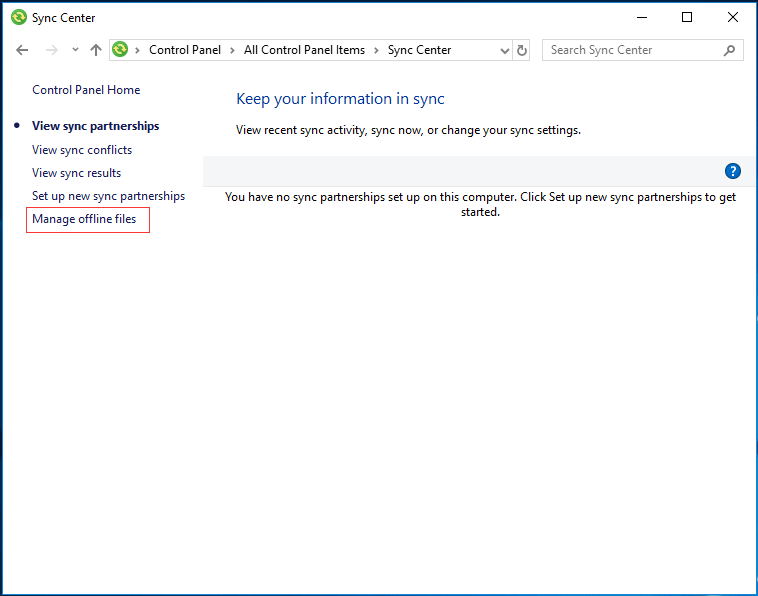
Task: Open Set up new sync partnerships
Action: click(x=108, y=196)
